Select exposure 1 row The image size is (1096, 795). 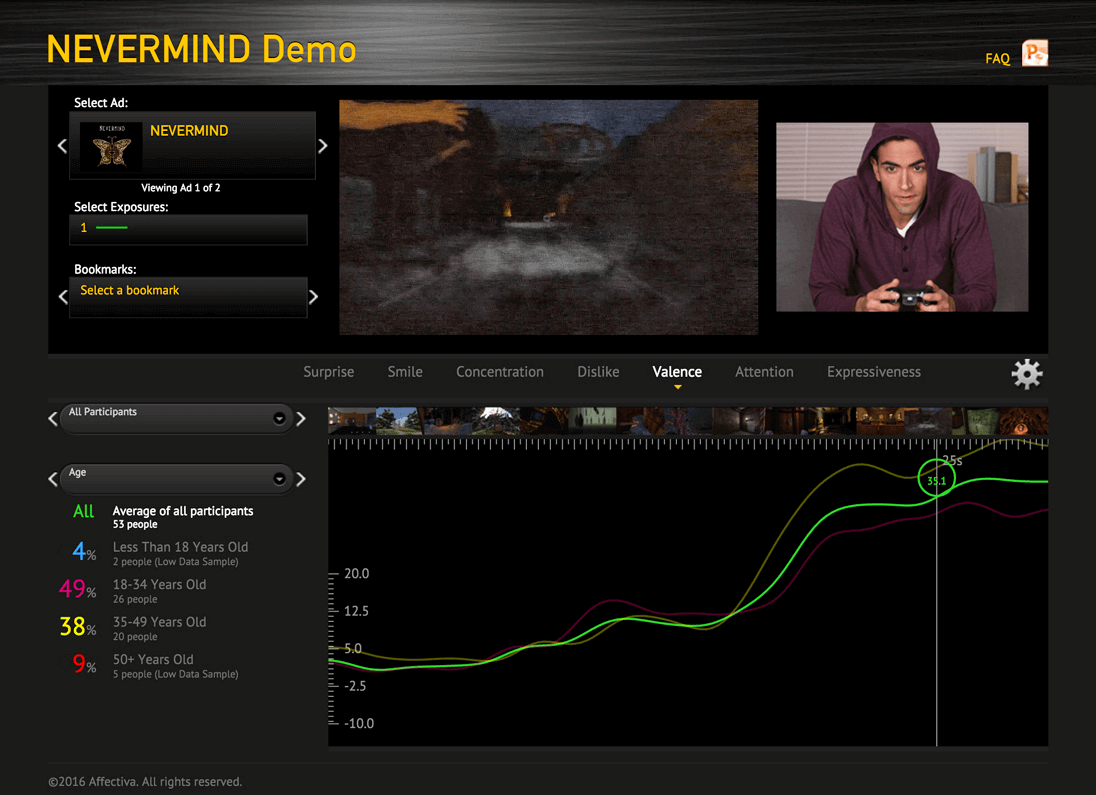[188, 229]
